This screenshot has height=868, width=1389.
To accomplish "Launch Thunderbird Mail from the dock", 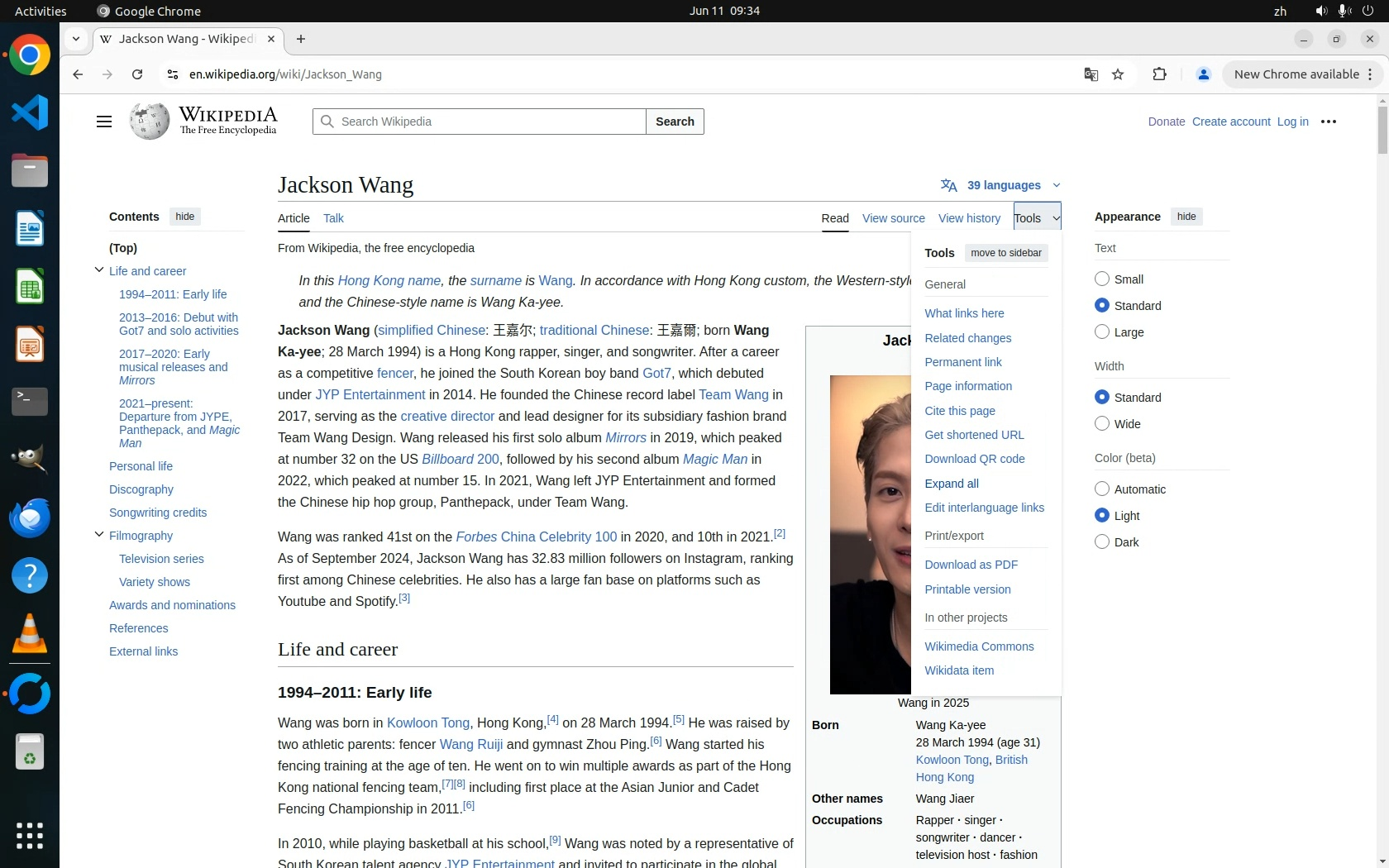I will (x=30, y=518).
